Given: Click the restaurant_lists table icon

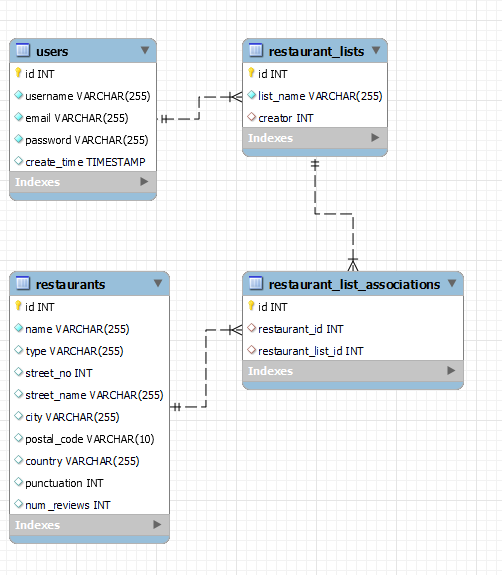Looking at the screenshot, I should pyautogui.click(x=256, y=50).
